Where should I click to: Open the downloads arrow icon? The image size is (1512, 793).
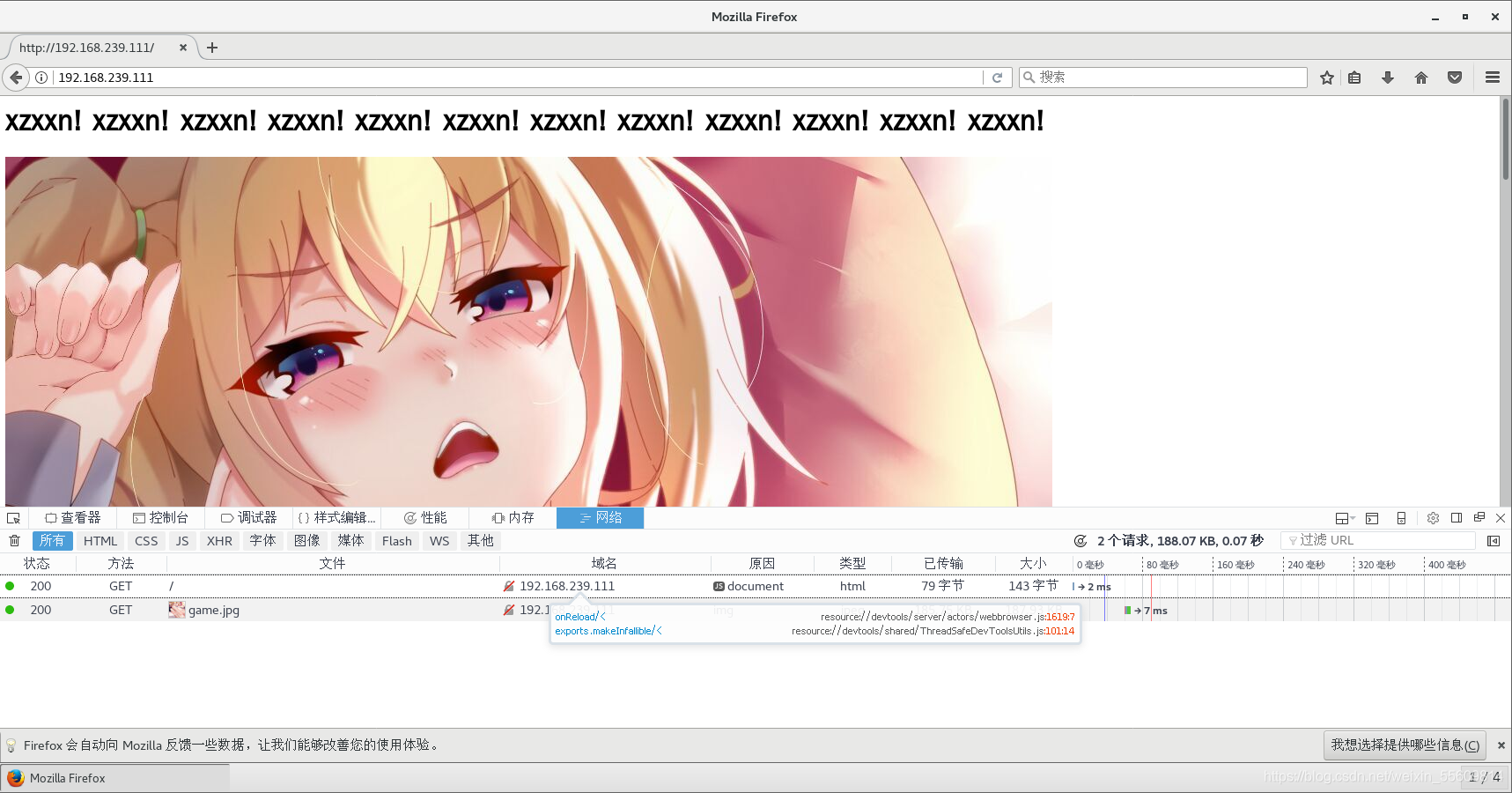(x=1388, y=78)
